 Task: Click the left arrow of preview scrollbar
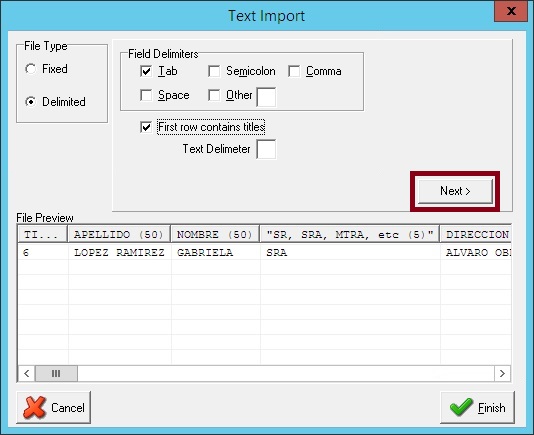(x=27, y=373)
